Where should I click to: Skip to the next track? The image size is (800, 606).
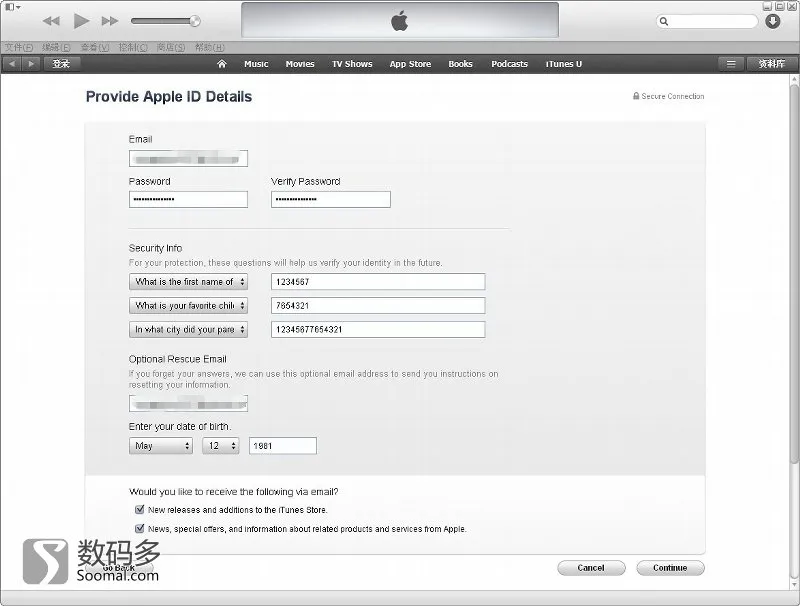(x=110, y=21)
